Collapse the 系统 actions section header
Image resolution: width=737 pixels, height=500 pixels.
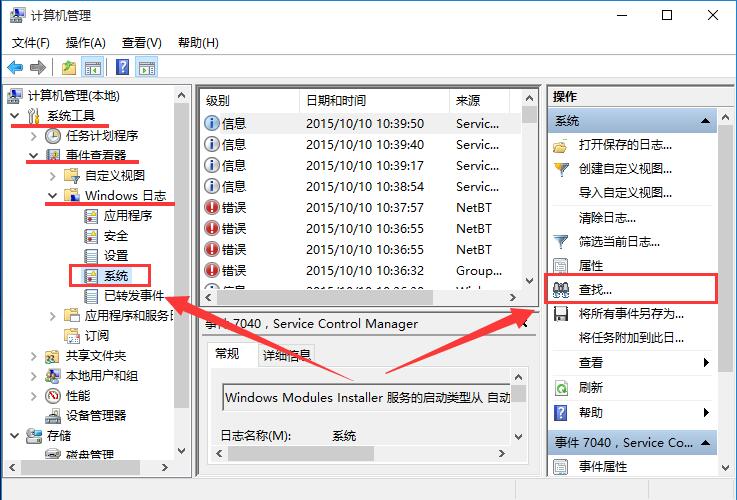pyautogui.click(x=707, y=121)
